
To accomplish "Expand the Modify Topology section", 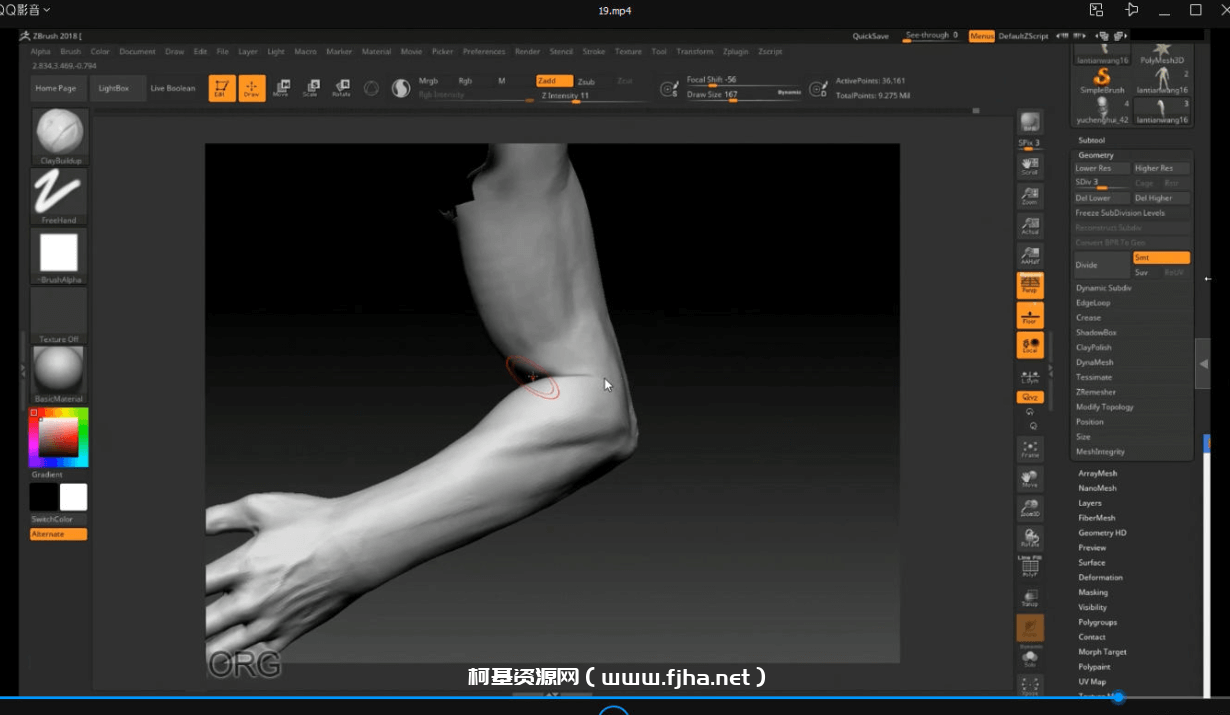I will point(1104,407).
